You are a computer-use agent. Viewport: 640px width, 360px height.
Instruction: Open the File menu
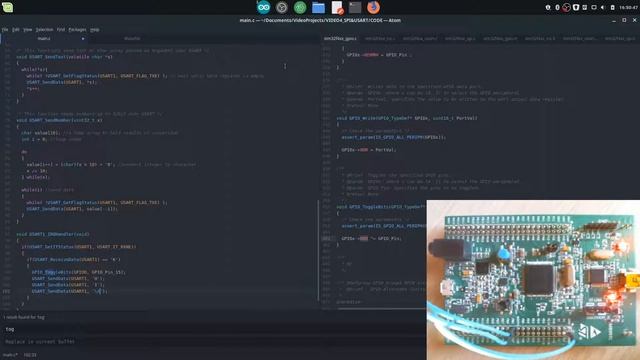click(x=5, y=29)
